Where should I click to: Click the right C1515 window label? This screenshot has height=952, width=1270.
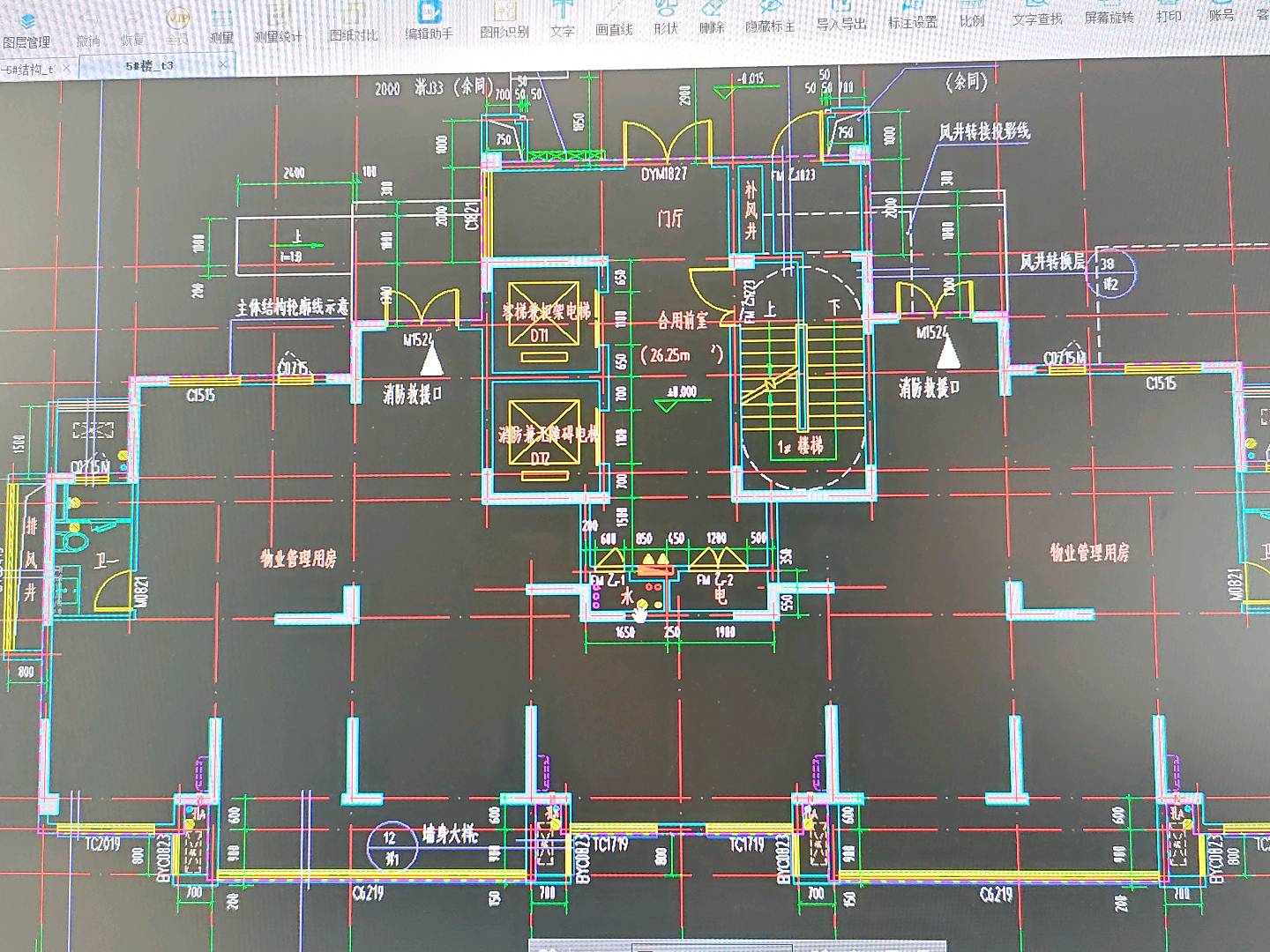pos(1161,383)
